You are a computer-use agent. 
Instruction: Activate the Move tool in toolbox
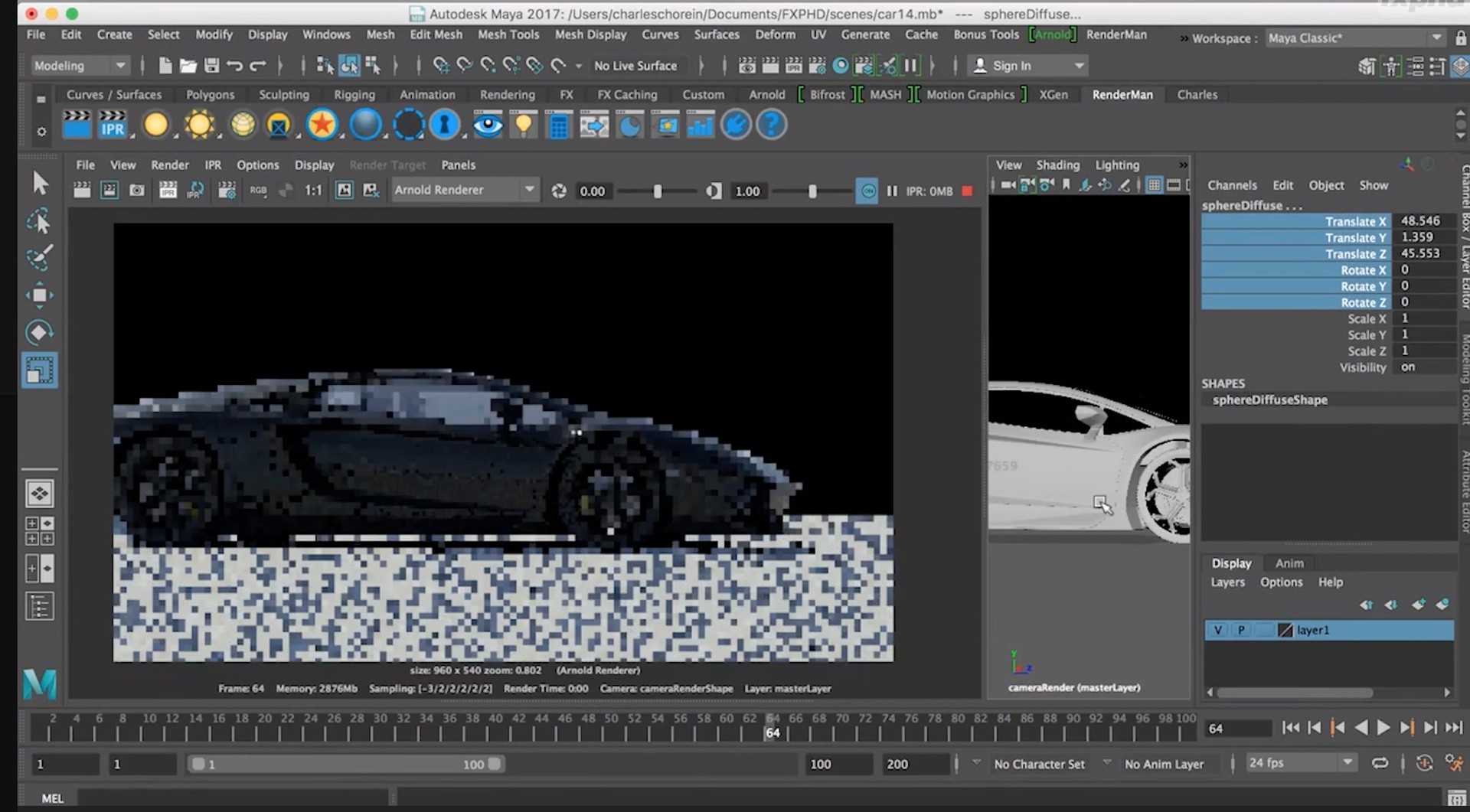click(39, 295)
